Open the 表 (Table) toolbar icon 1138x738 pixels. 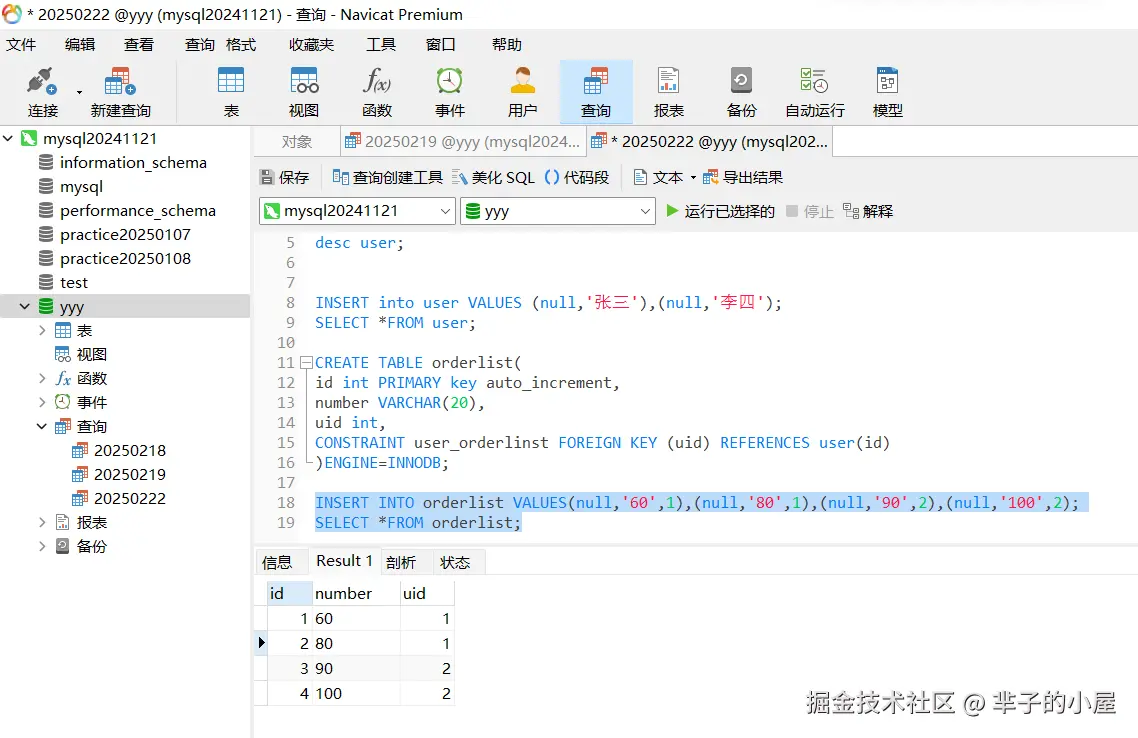(x=231, y=91)
